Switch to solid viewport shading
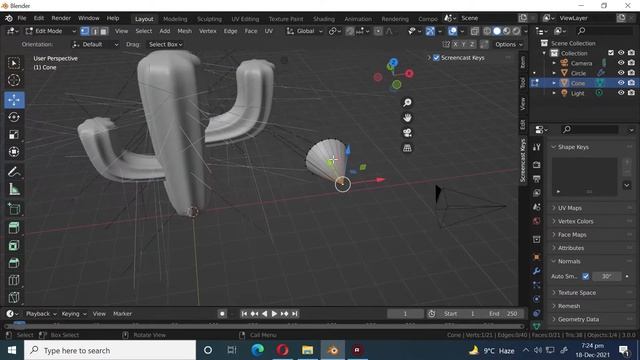Image resolution: width=640 pixels, height=360 pixels. pos(497,31)
